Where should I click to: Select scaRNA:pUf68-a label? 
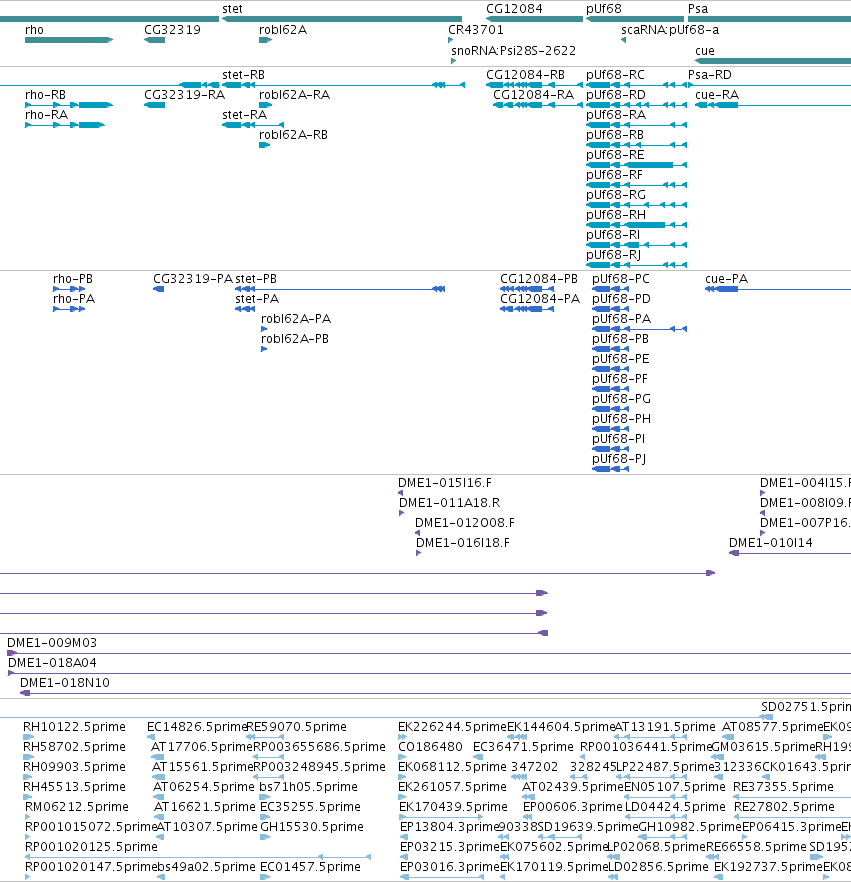pos(670,30)
